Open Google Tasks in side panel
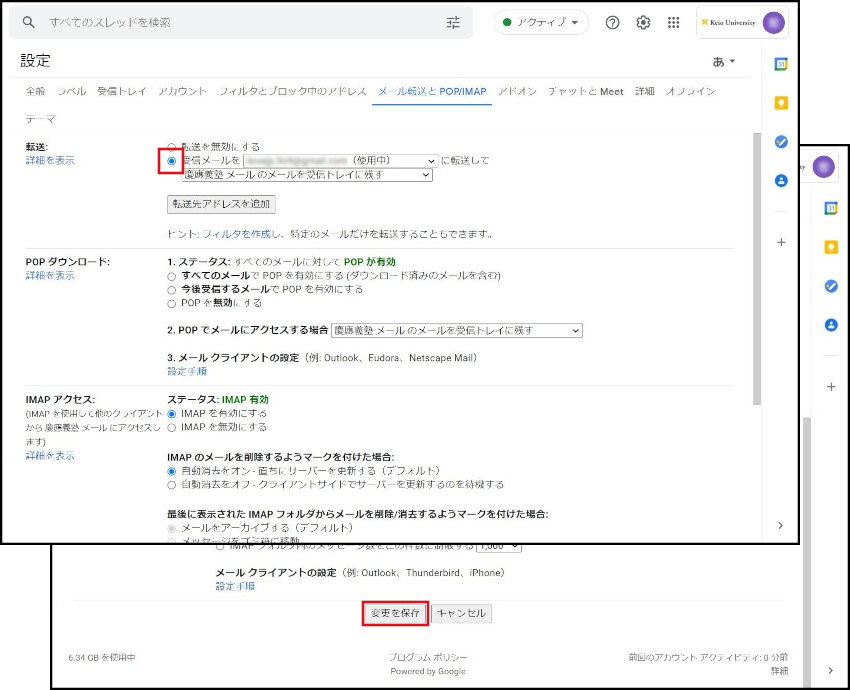The height and width of the screenshot is (690, 850). pyautogui.click(x=782, y=142)
